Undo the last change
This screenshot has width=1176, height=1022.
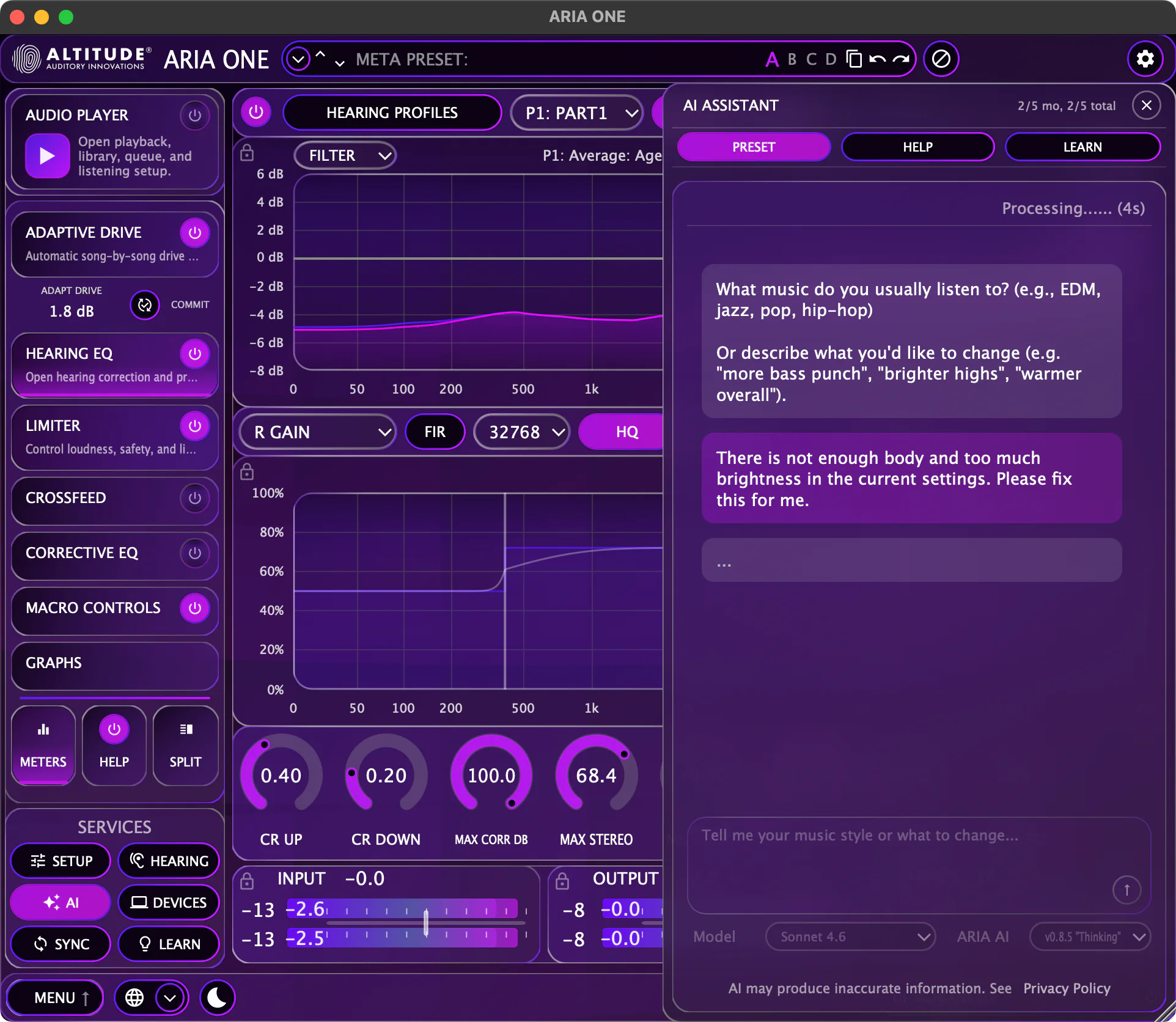click(x=877, y=59)
